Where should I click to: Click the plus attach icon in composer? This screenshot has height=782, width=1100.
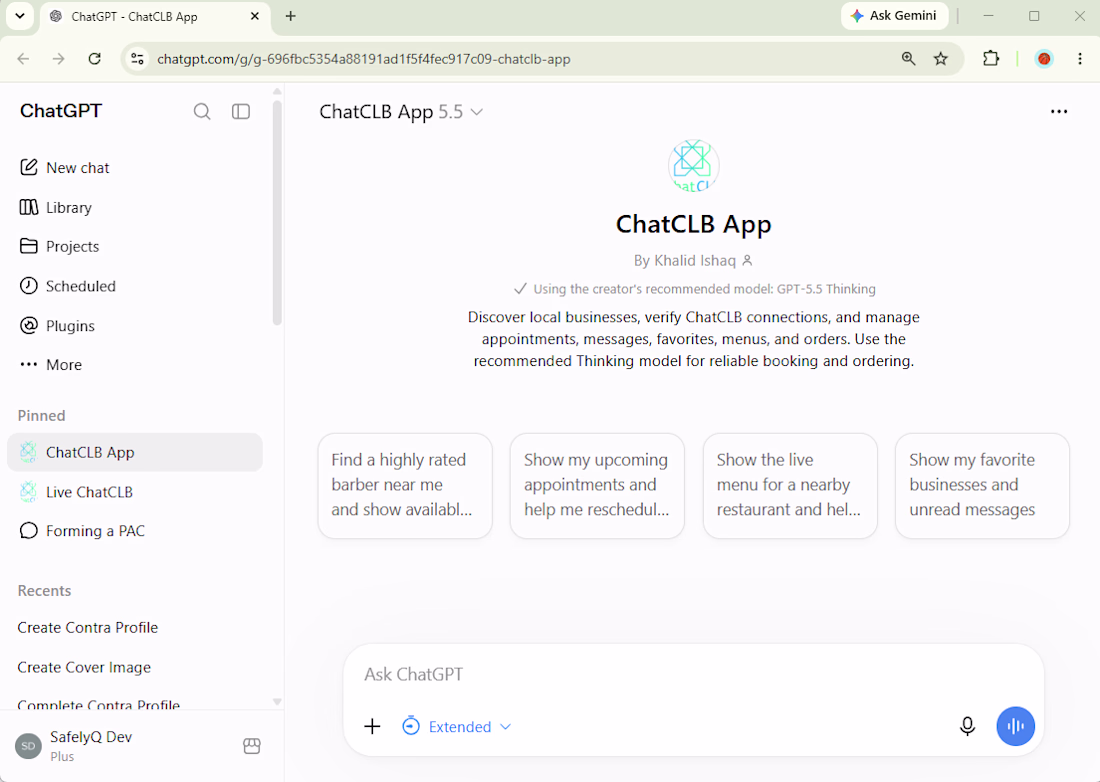click(373, 727)
